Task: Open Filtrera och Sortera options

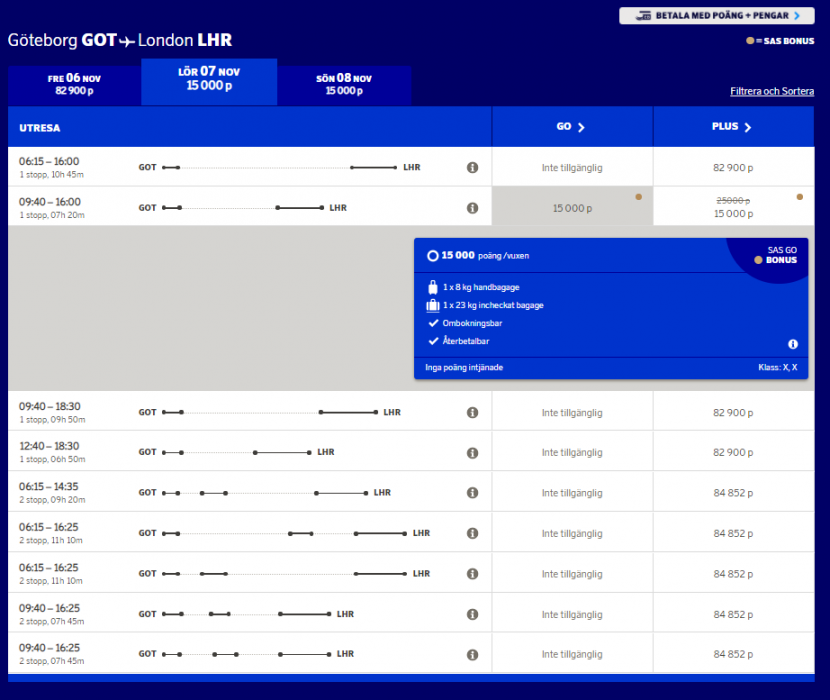Action: click(x=771, y=92)
